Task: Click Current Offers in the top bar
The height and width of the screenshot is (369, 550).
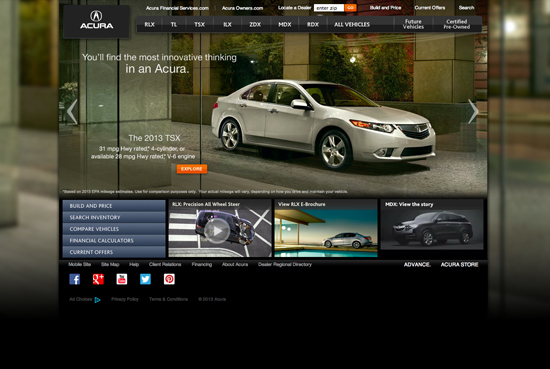Action: (430, 8)
